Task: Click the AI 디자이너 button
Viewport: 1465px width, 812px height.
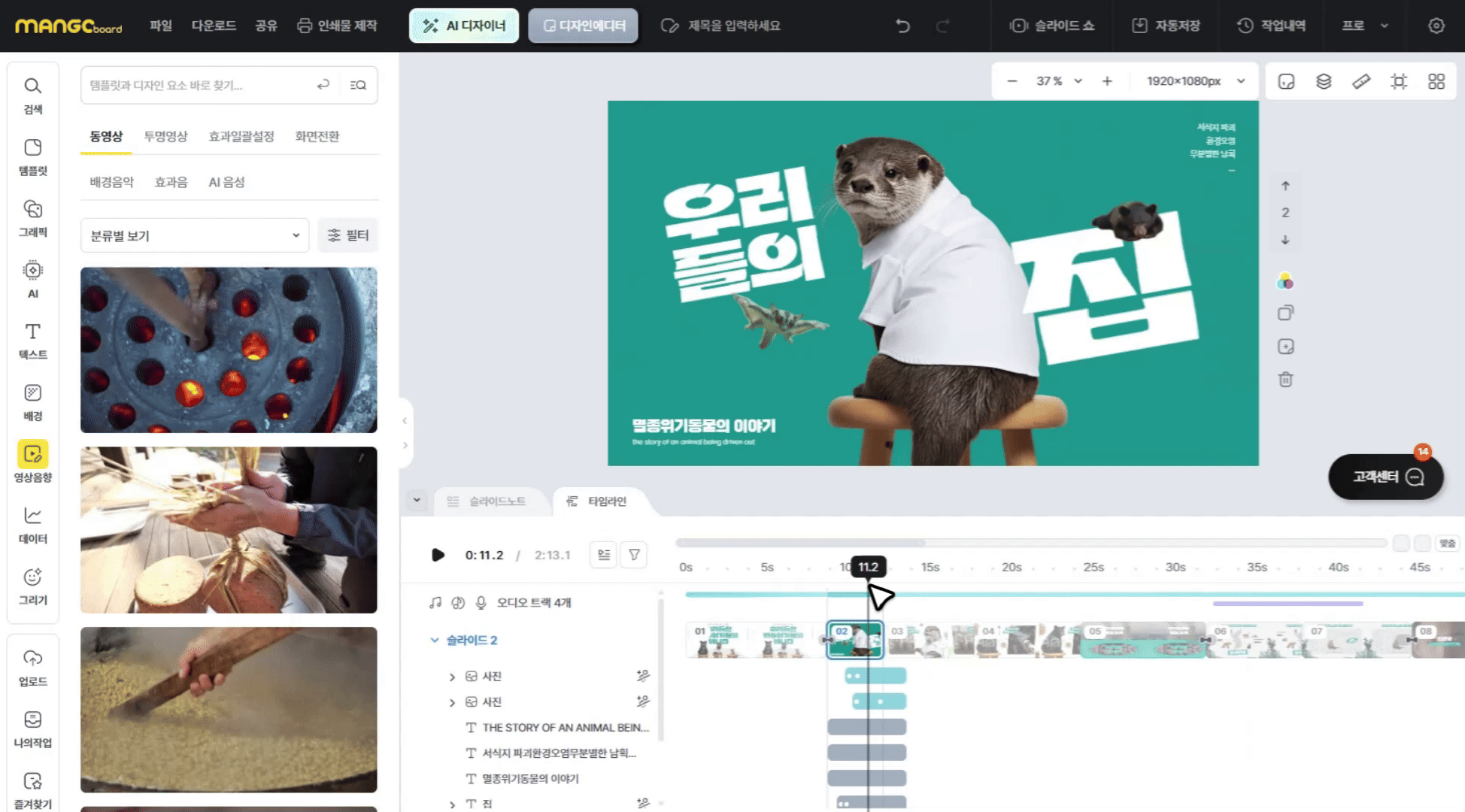Action: point(464,26)
